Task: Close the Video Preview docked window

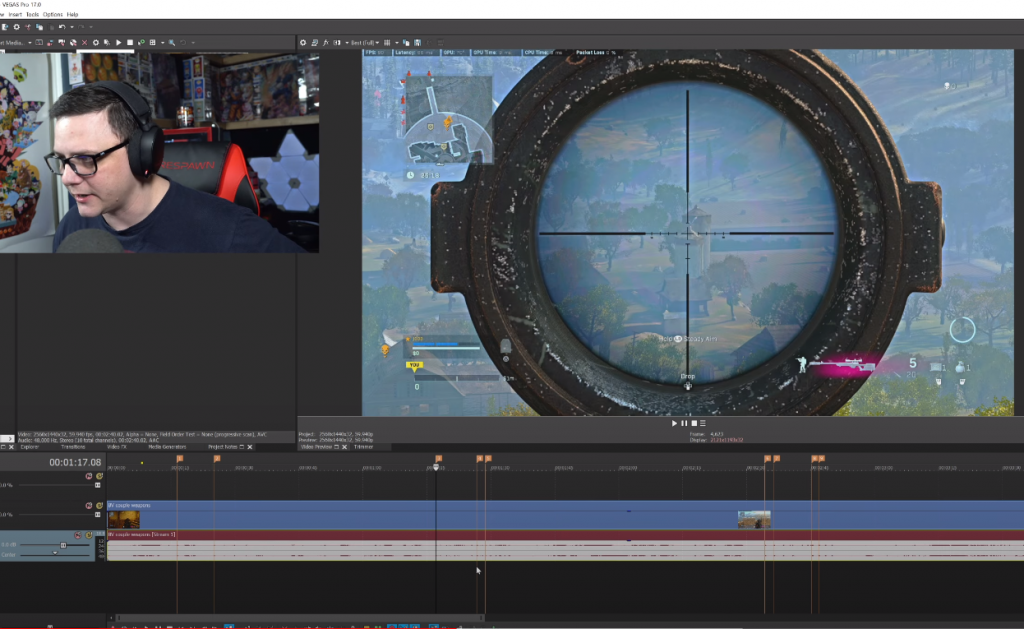Action: [344, 447]
